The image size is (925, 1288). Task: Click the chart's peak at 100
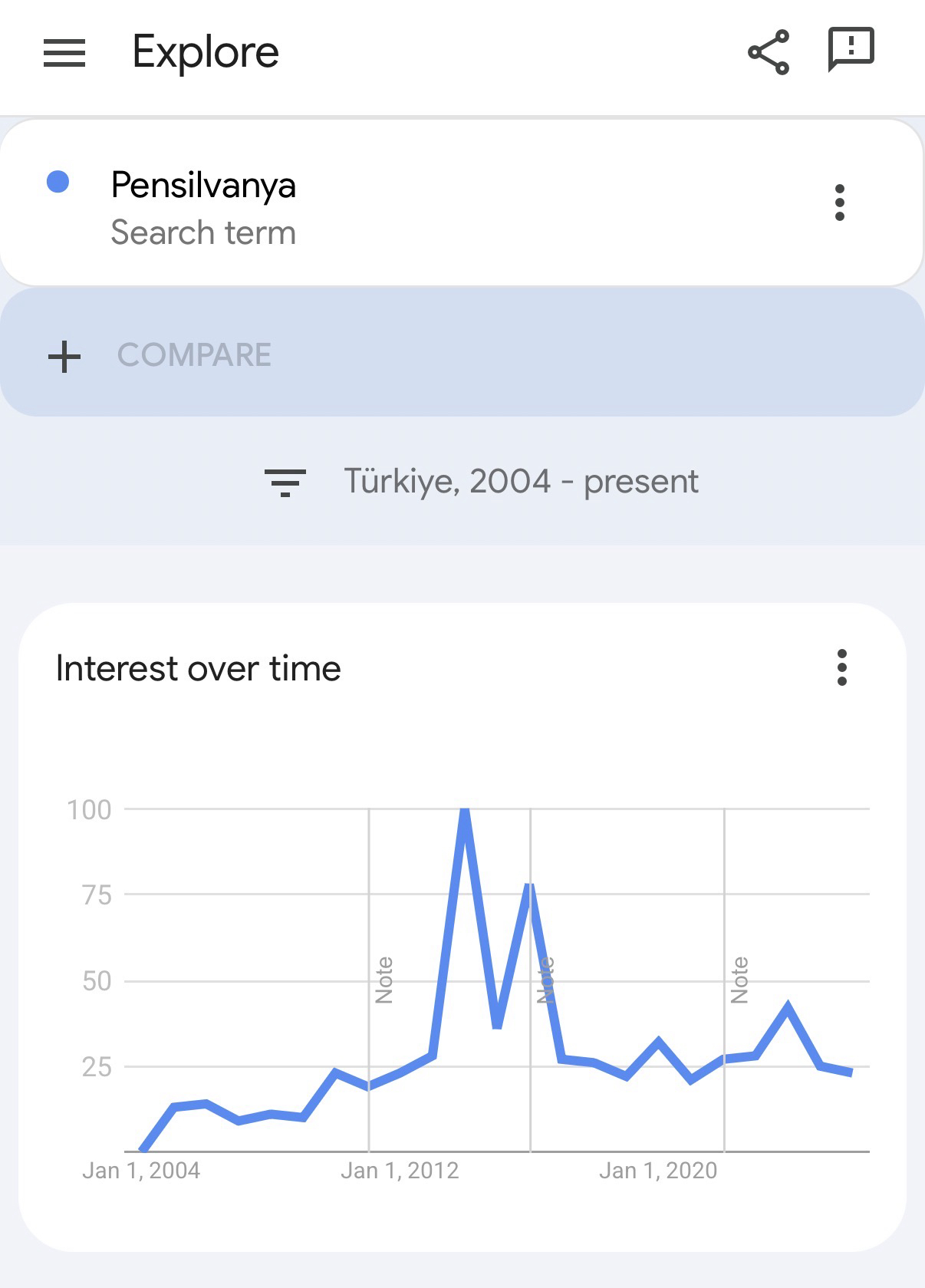tap(464, 812)
